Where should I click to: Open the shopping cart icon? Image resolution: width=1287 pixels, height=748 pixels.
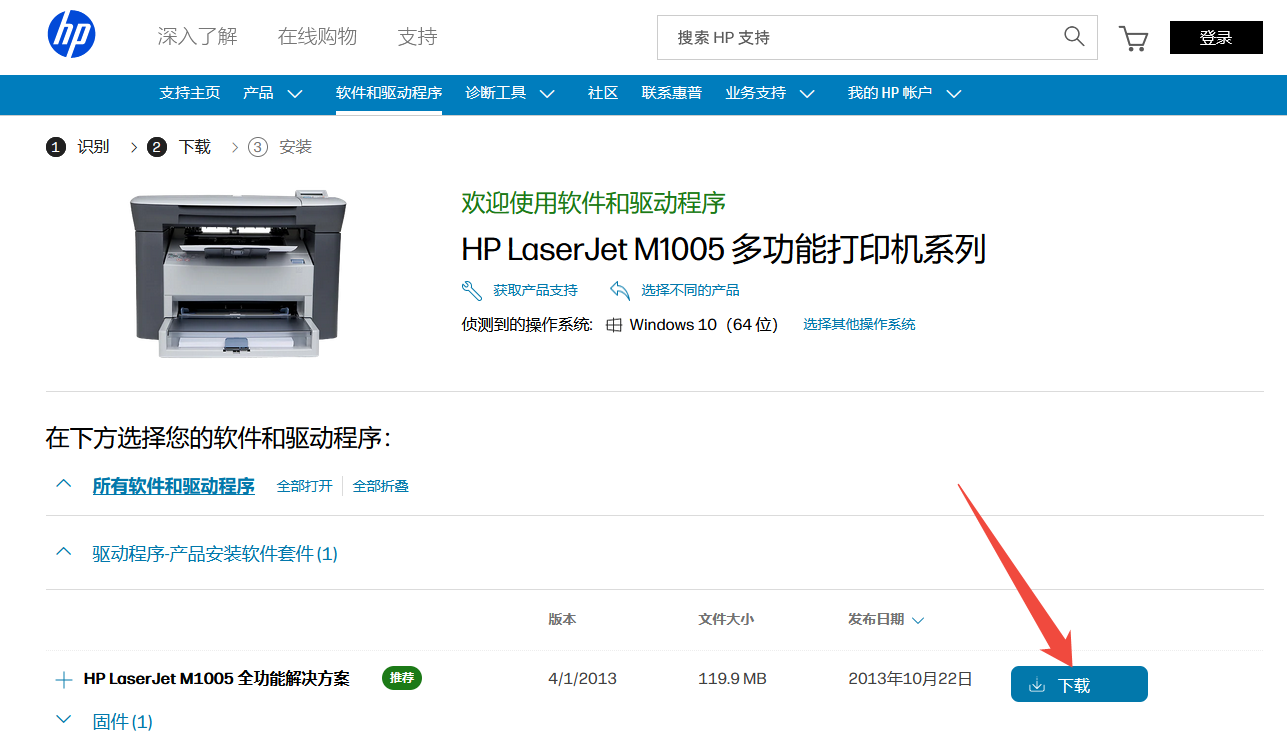(1133, 38)
